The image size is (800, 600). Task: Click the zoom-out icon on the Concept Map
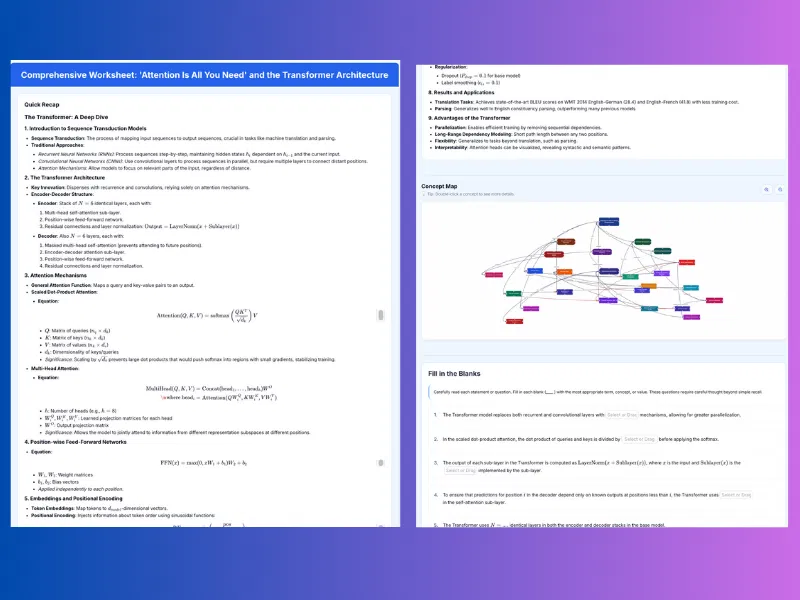click(x=780, y=189)
